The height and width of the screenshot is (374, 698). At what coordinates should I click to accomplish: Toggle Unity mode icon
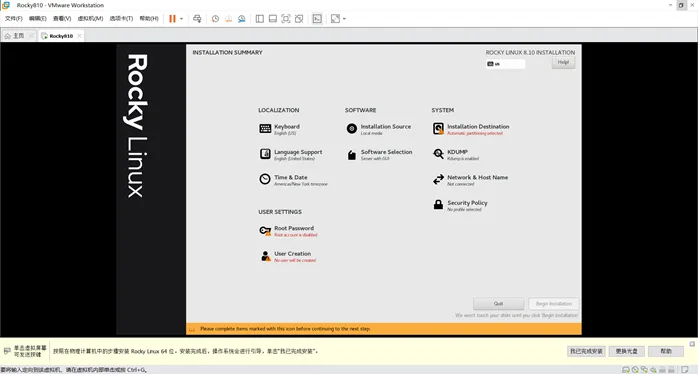(299, 19)
